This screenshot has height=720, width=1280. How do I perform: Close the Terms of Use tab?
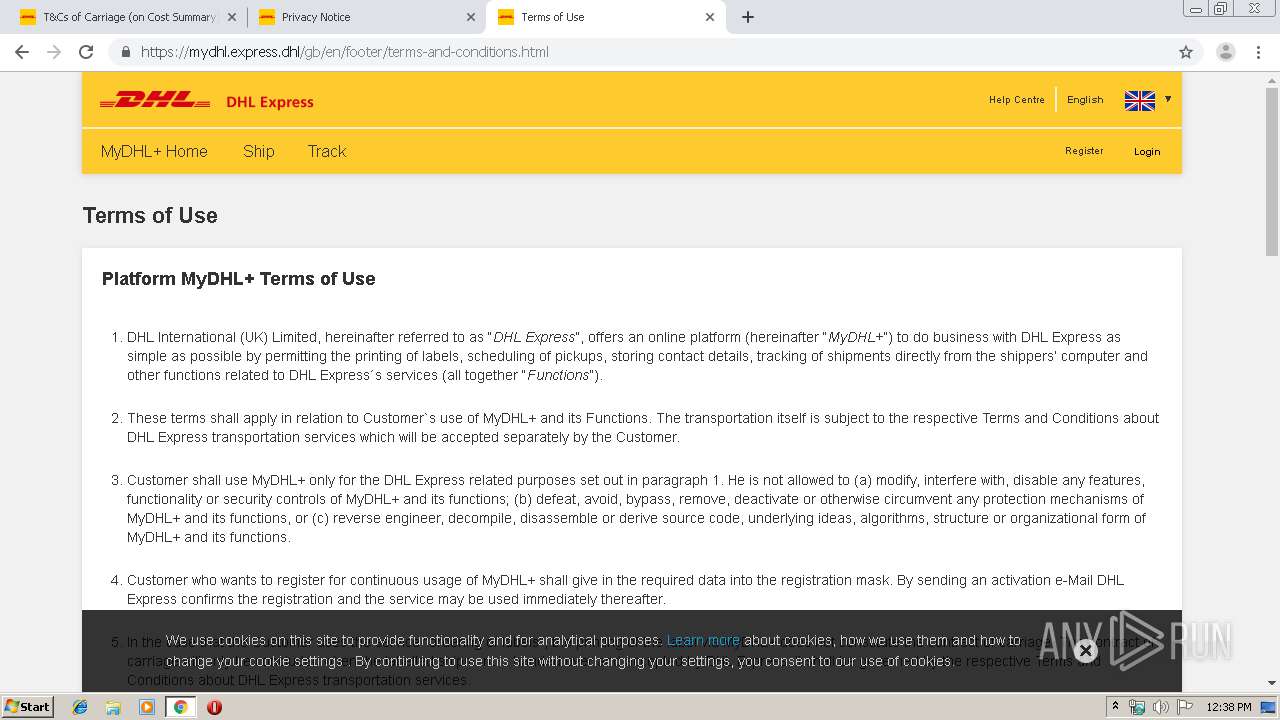pyautogui.click(x=710, y=17)
